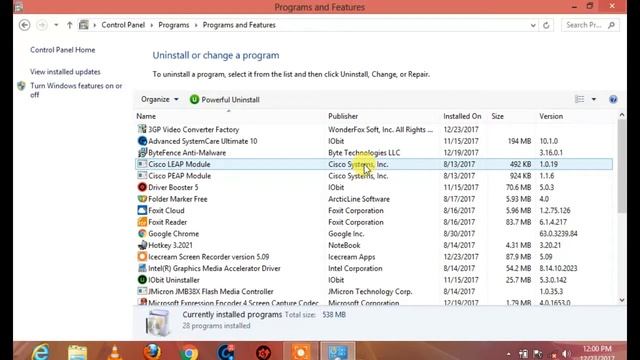The width and height of the screenshot is (640, 360).
Task: Click the Powerful Uninstall button
Action: (x=224, y=99)
